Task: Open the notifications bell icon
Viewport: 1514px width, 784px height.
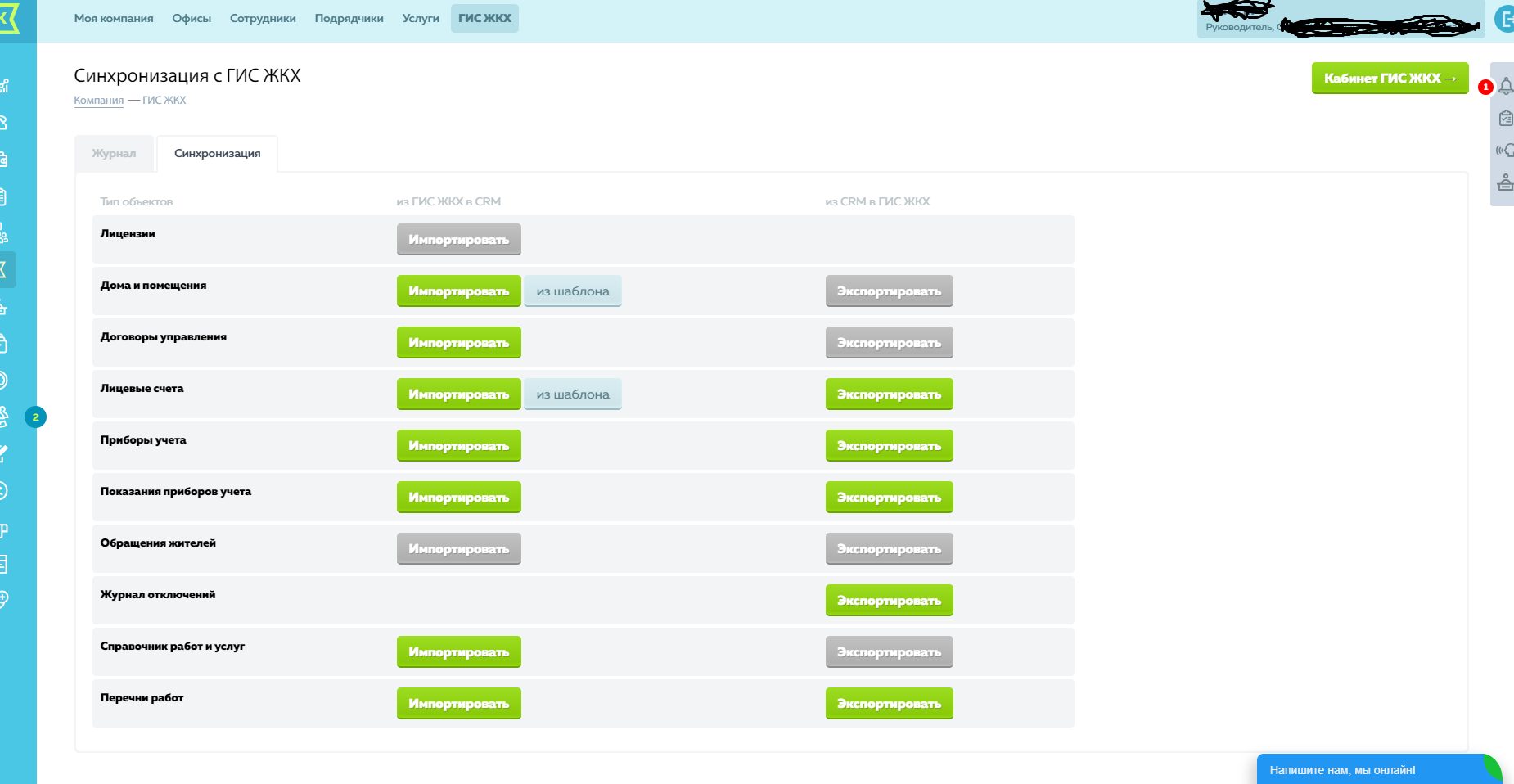Action: click(x=1505, y=86)
